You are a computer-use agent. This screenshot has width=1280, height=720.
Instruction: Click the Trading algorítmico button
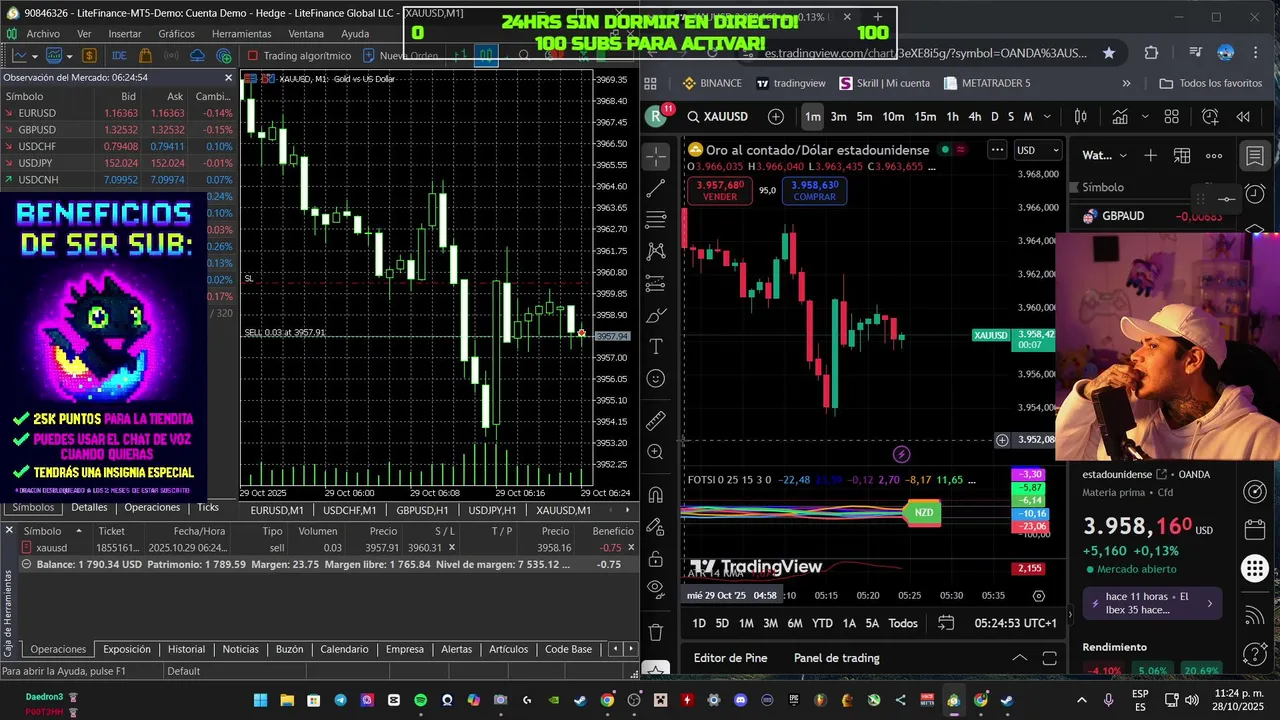[x=299, y=56]
